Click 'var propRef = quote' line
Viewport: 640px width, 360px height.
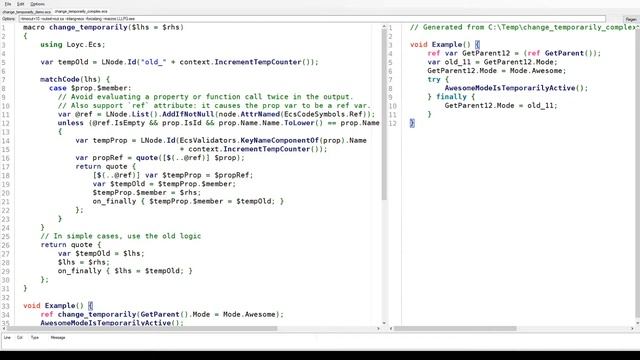coord(160,158)
